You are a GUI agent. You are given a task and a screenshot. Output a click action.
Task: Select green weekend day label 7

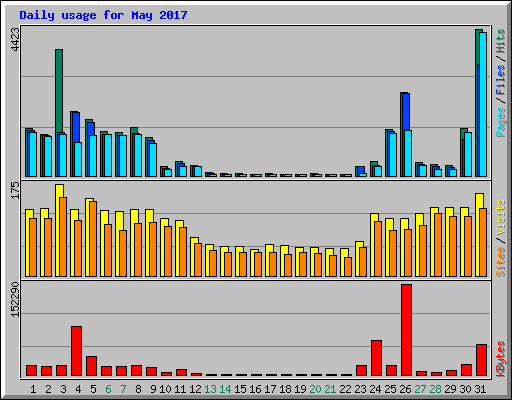tap(123, 389)
